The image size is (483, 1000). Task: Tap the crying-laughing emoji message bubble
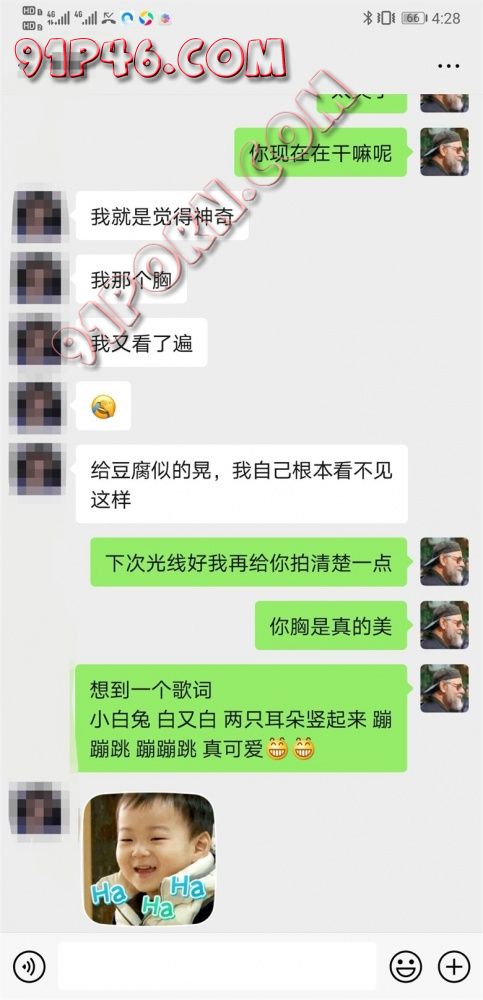tap(103, 406)
